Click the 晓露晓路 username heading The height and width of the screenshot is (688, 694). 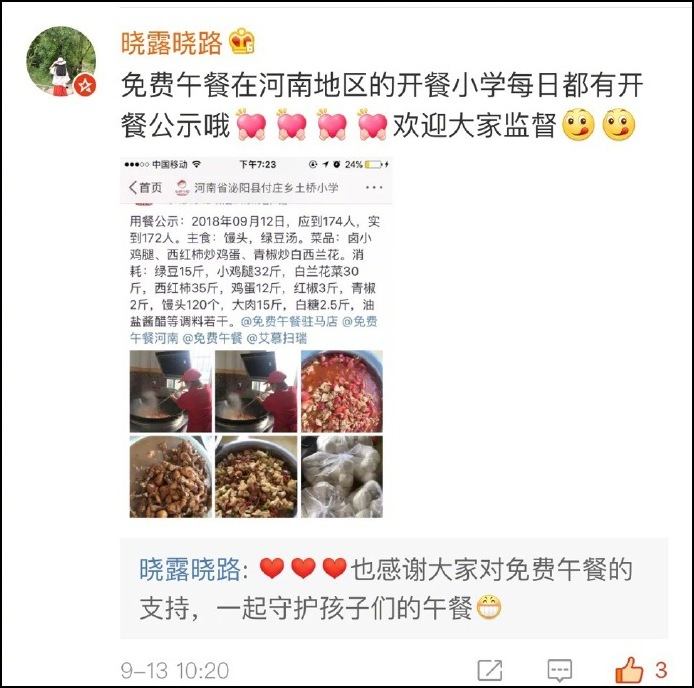[172, 43]
